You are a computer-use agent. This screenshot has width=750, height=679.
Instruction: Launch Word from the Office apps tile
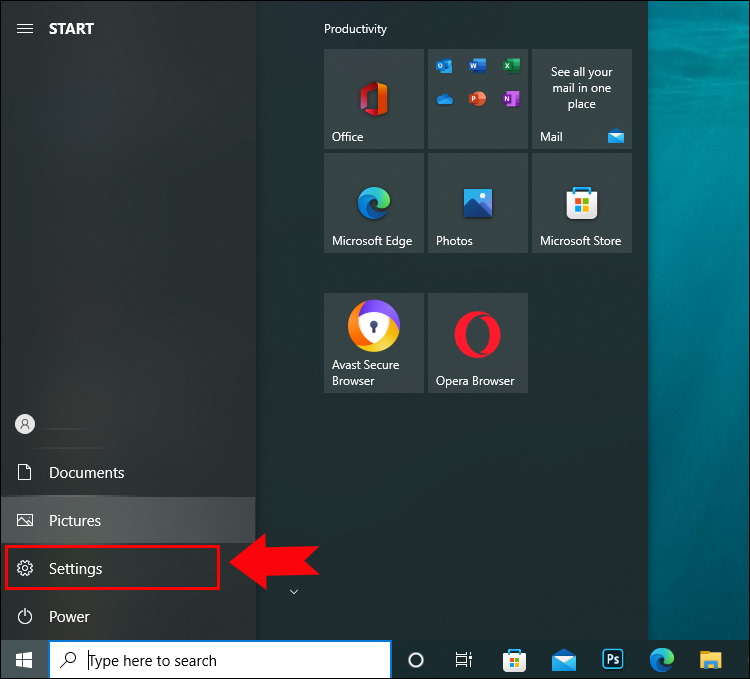[477, 66]
